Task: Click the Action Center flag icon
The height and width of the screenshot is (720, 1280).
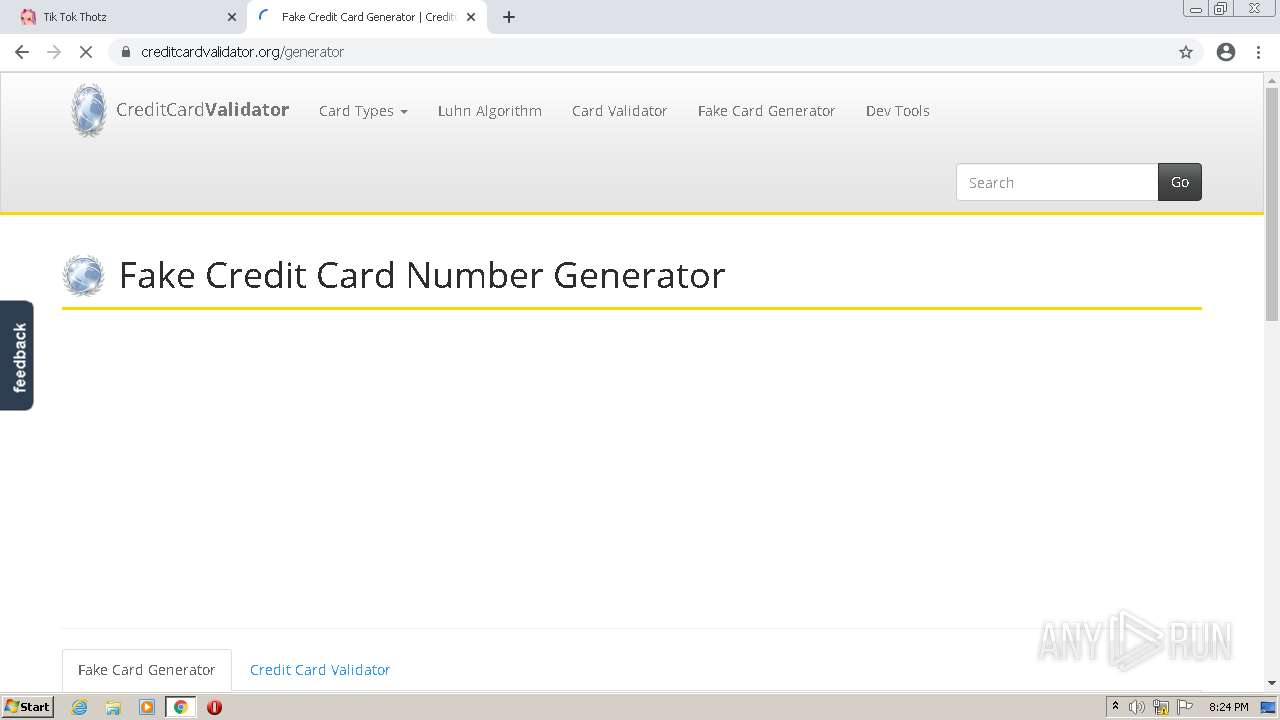Action: click(1185, 707)
